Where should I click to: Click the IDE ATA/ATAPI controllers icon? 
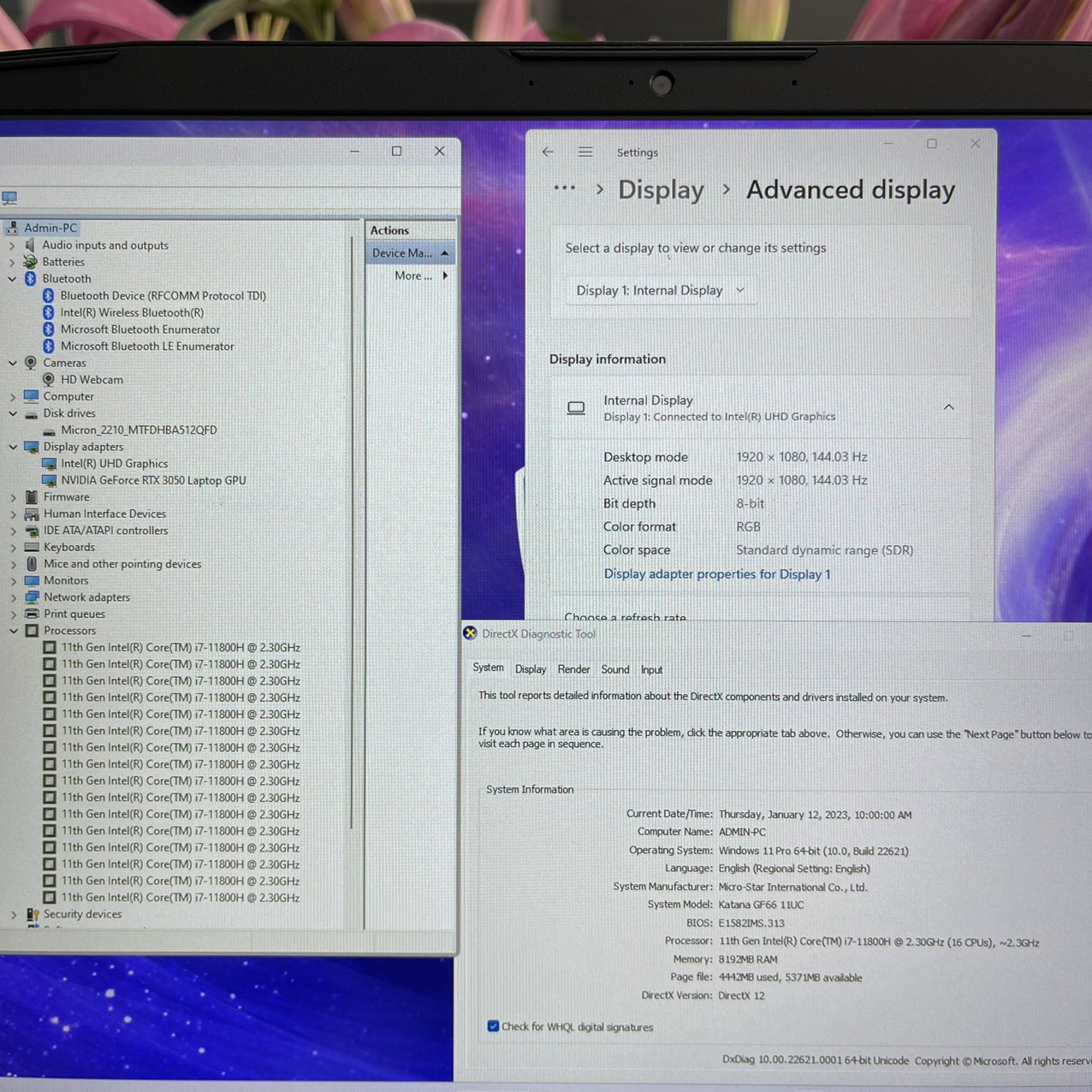click(x=32, y=531)
